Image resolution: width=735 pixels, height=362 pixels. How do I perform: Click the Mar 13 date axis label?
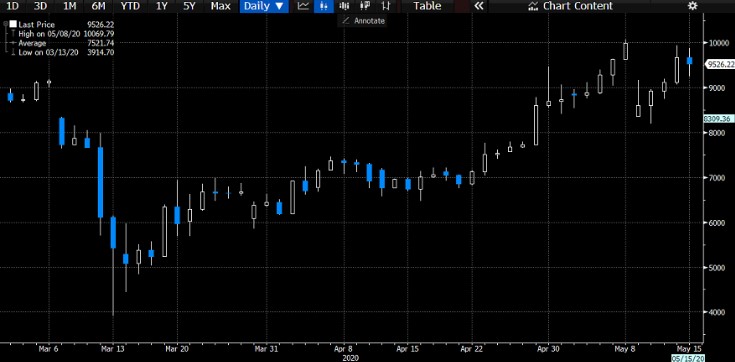(x=112, y=348)
